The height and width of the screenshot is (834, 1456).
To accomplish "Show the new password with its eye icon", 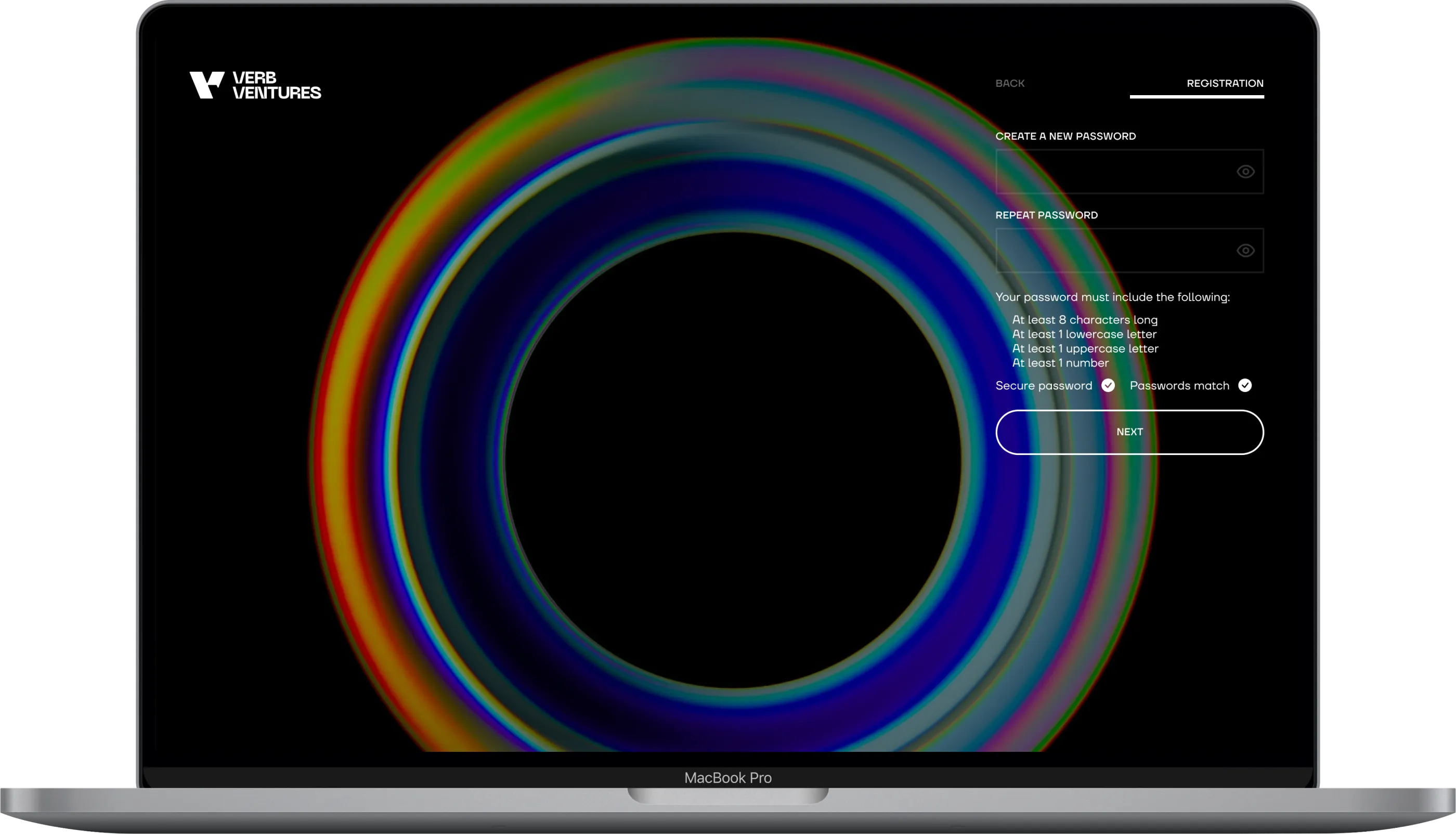I will tap(1245, 172).
